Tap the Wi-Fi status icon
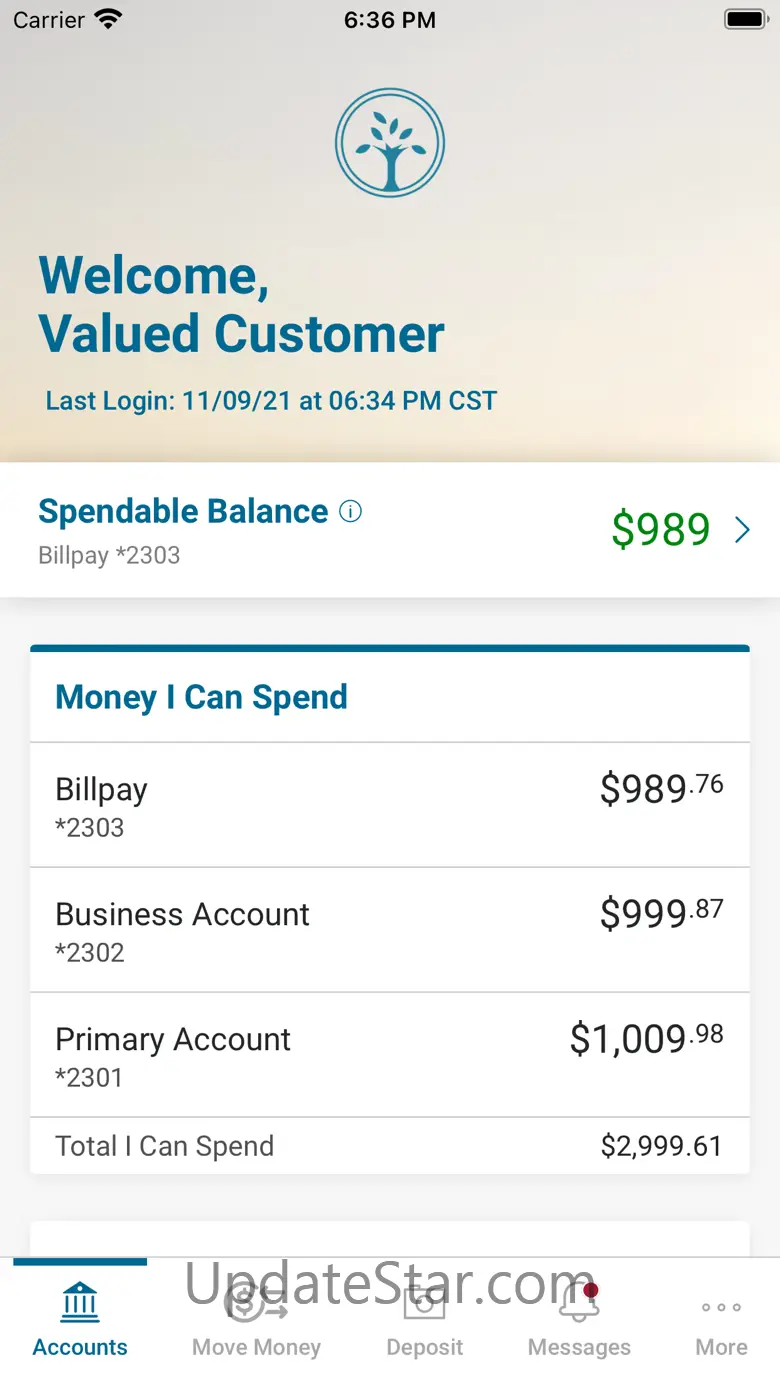780x1387 pixels. (107, 19)
